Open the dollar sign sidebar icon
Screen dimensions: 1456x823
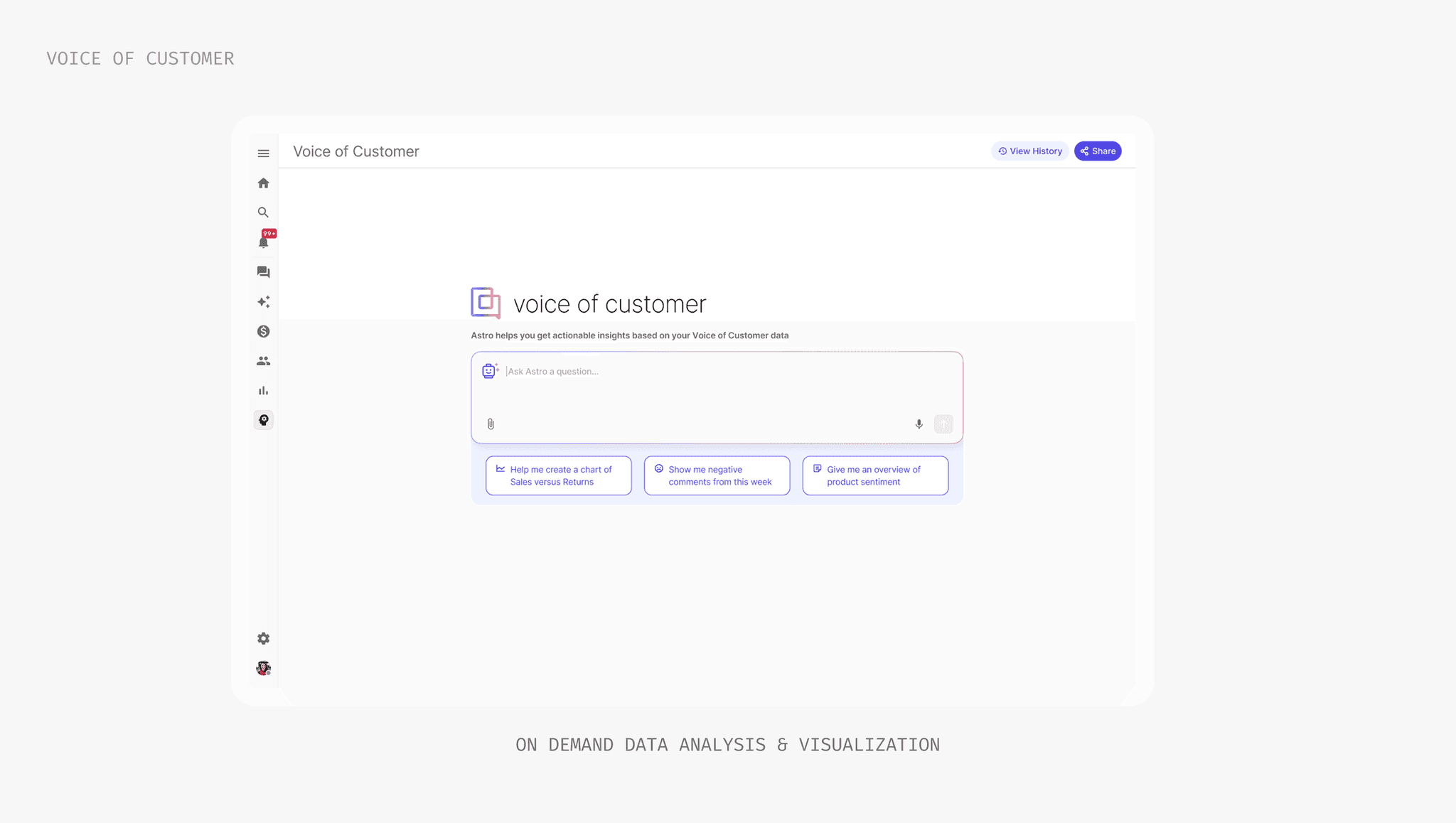[x=263, y=331]
